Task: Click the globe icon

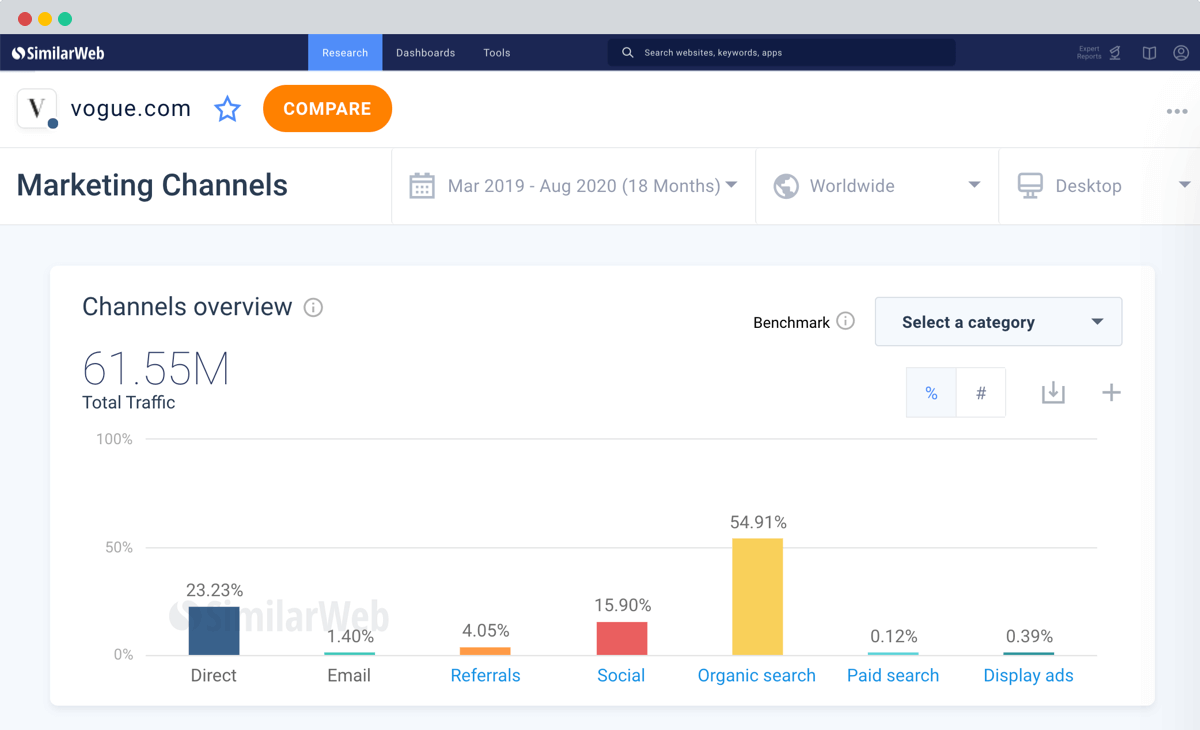Action: tap(786, 186)
